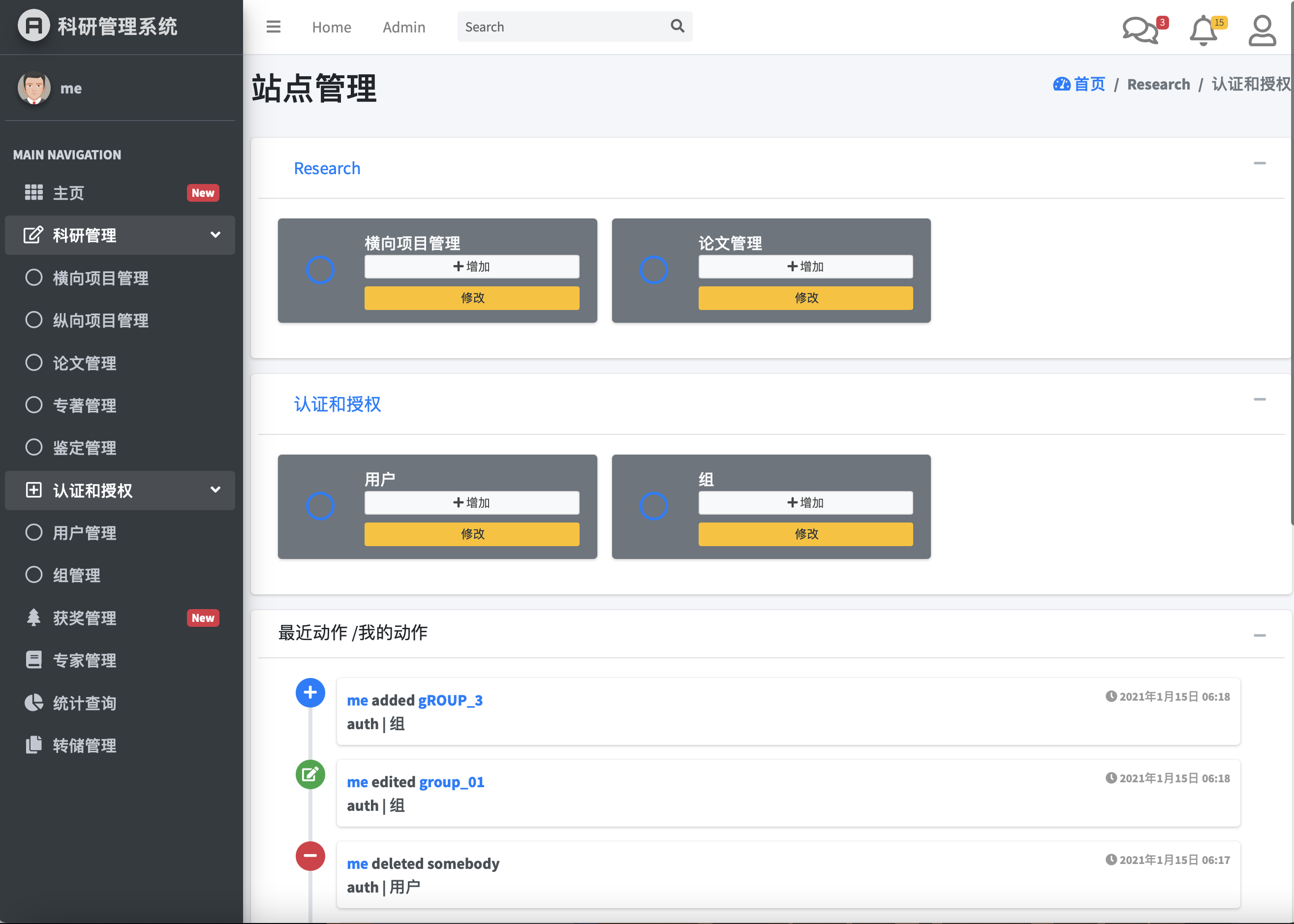The width and height of the screenshot is (1294, 924).
Task: Collapse the 最近动作 card with minus
Action: tap(1259, 636)
